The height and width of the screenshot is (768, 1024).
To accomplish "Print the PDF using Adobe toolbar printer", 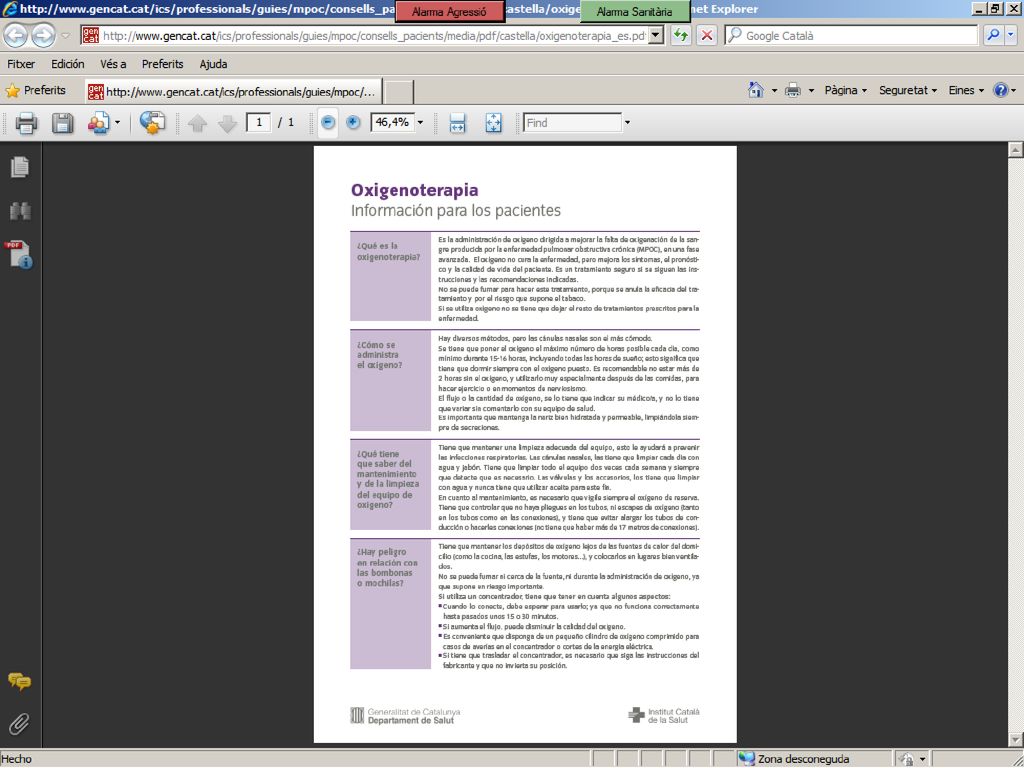I will tap(26, 123).
